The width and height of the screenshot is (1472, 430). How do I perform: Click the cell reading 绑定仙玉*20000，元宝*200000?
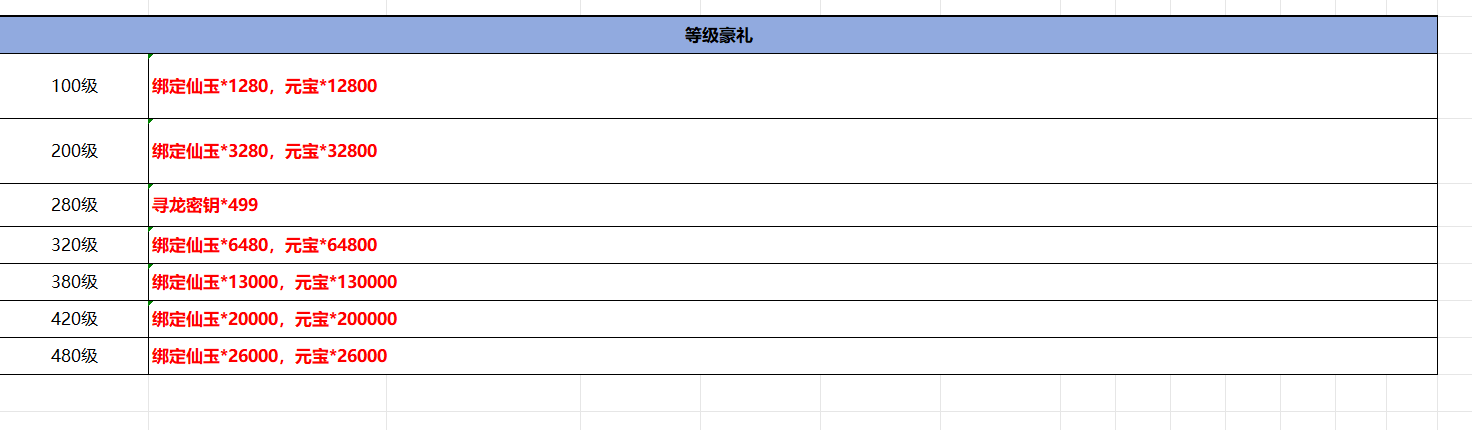tap(274, 319)
